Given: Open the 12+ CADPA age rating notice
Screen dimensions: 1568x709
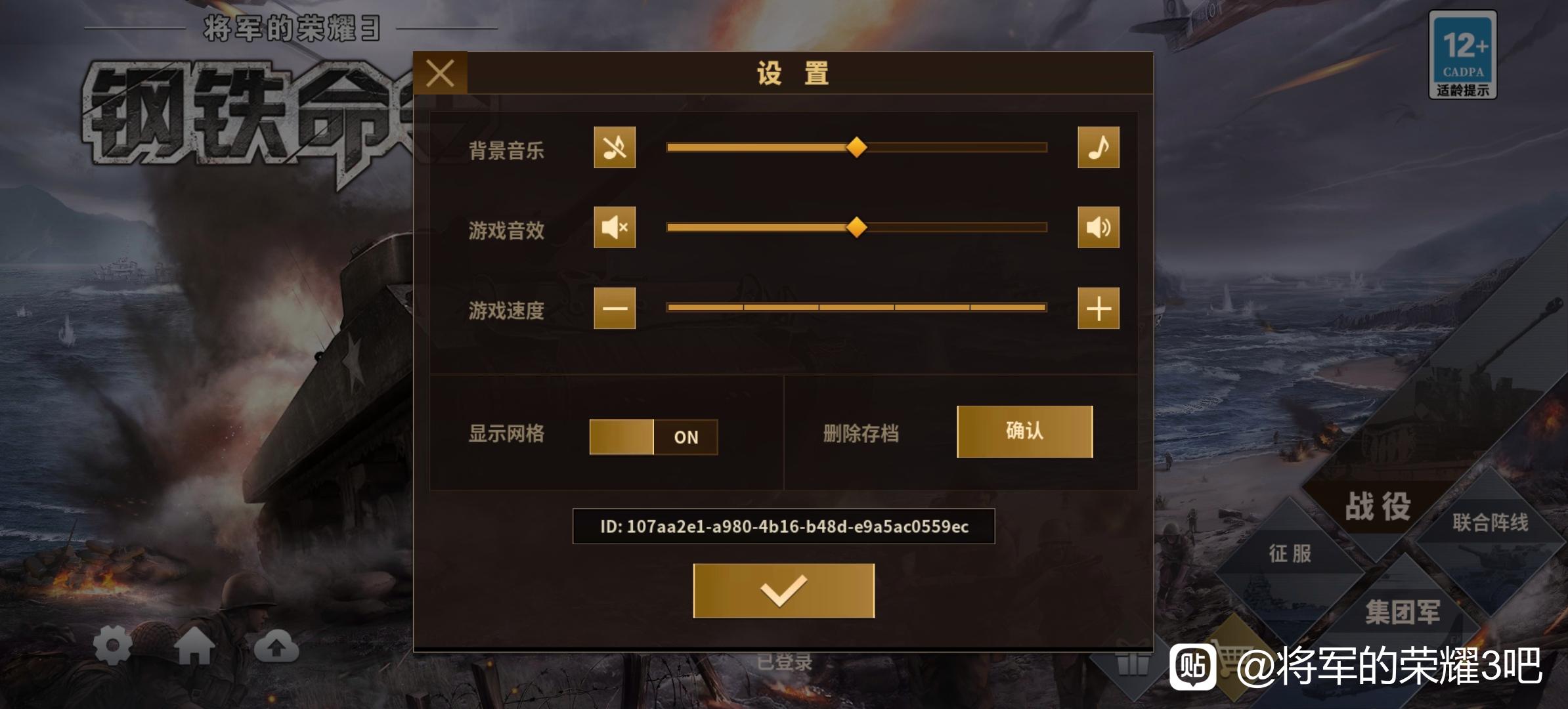Looking at the screenshot, I should [1462, 54].
